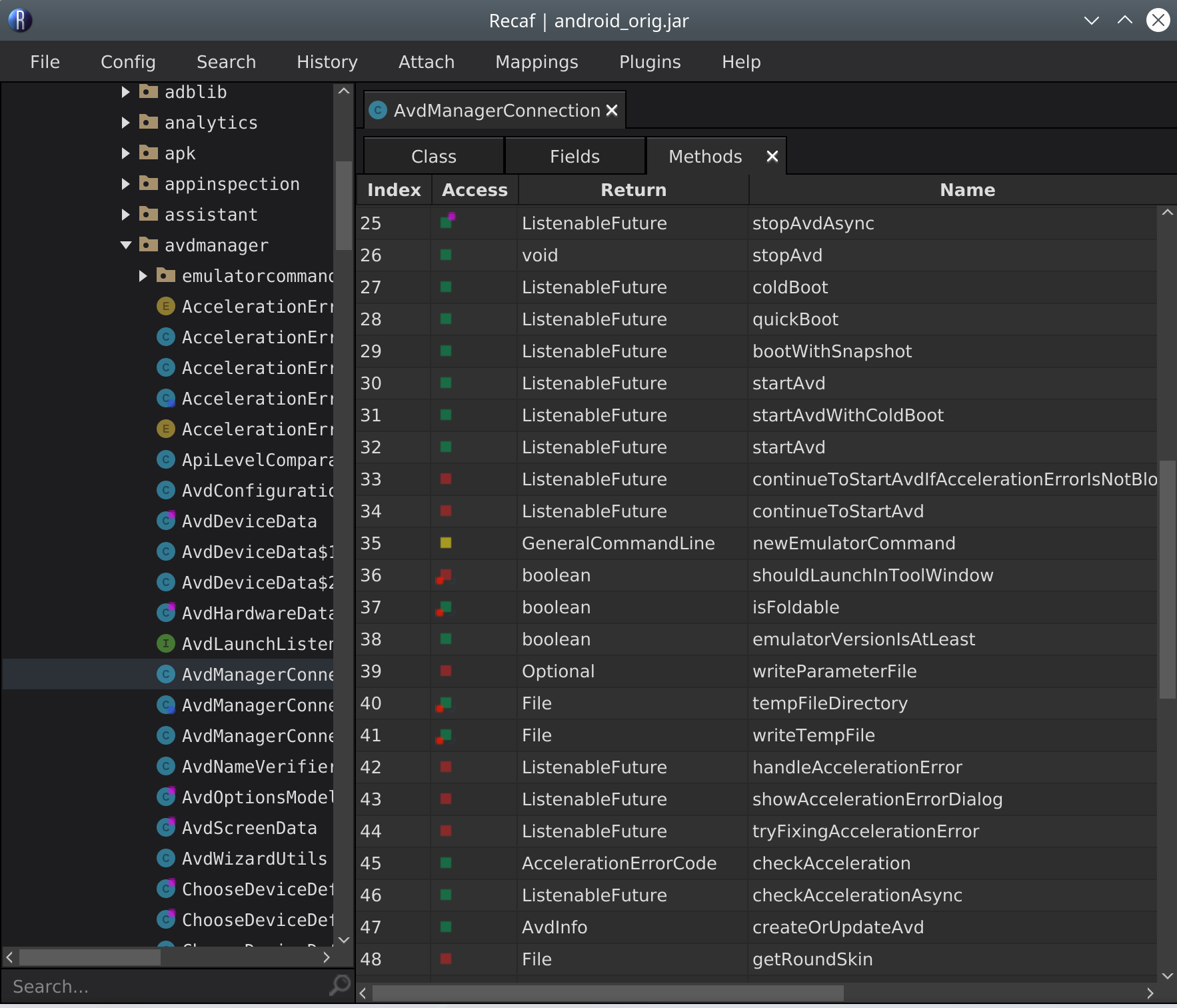1177x1008 pixels.
Task: Click the class icon of AvdDeviceData
Action: pos(165,521)
